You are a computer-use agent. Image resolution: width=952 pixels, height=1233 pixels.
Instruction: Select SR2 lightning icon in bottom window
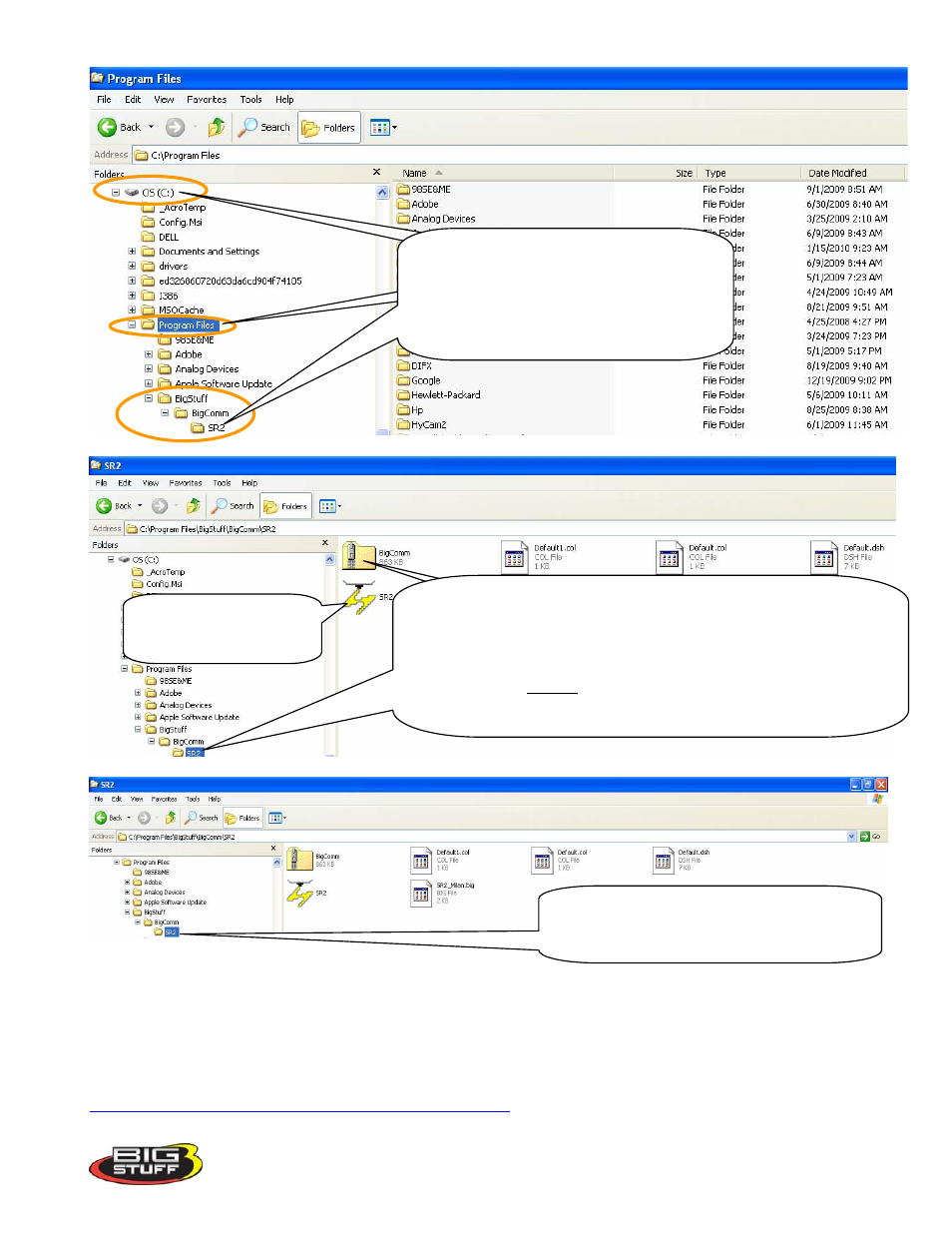point(299,894)
